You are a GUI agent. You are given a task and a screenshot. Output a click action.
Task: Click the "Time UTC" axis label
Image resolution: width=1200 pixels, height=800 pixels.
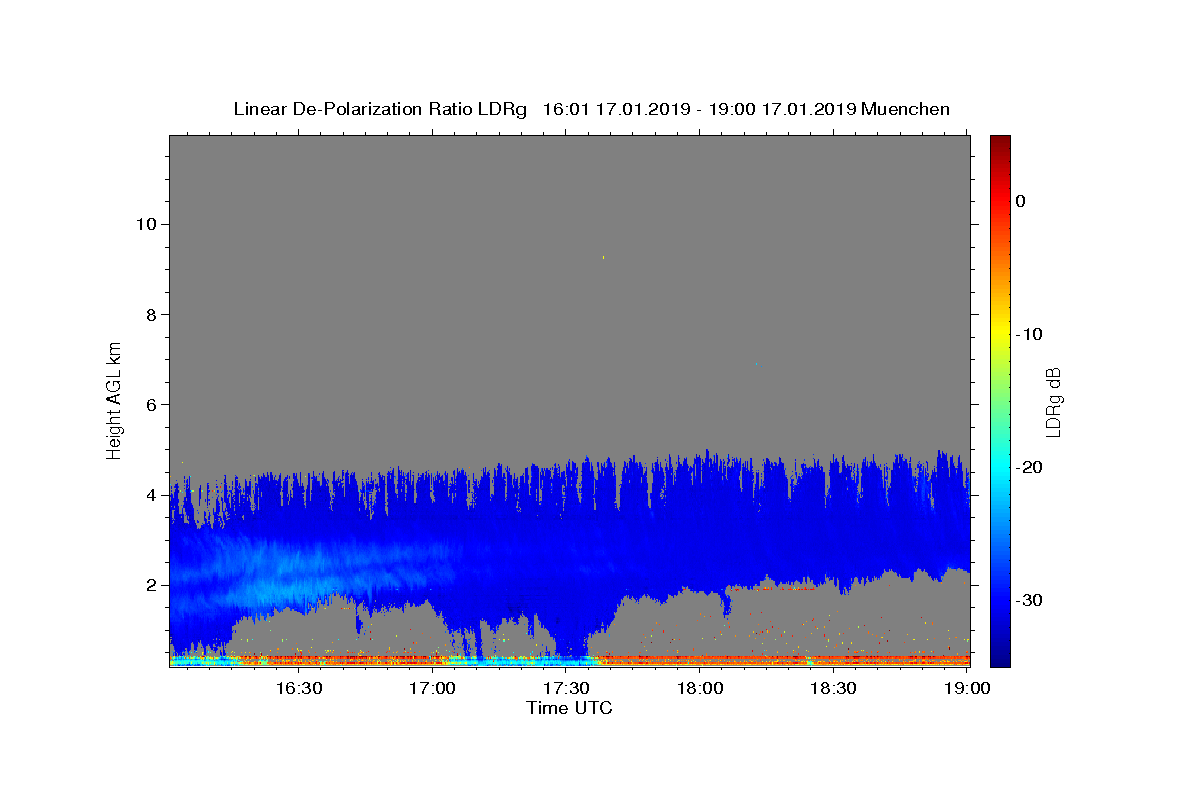569,708
